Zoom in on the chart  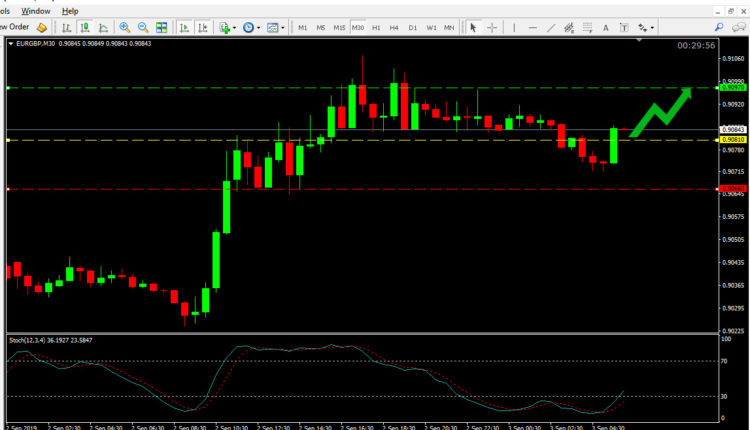coord(125,28)
